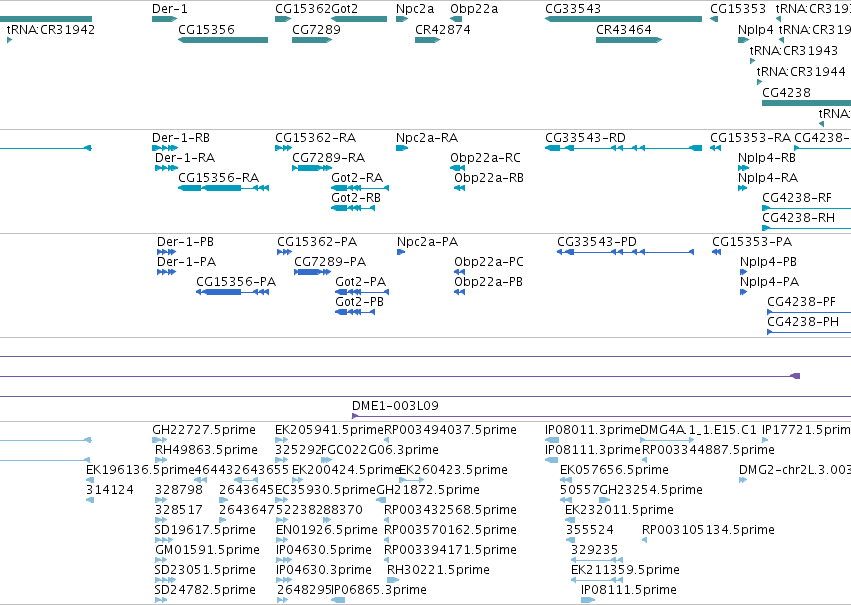Select EST RP003494037.5prime
The height and width of the screenshot is (605, 851).
tap(386, 440)
